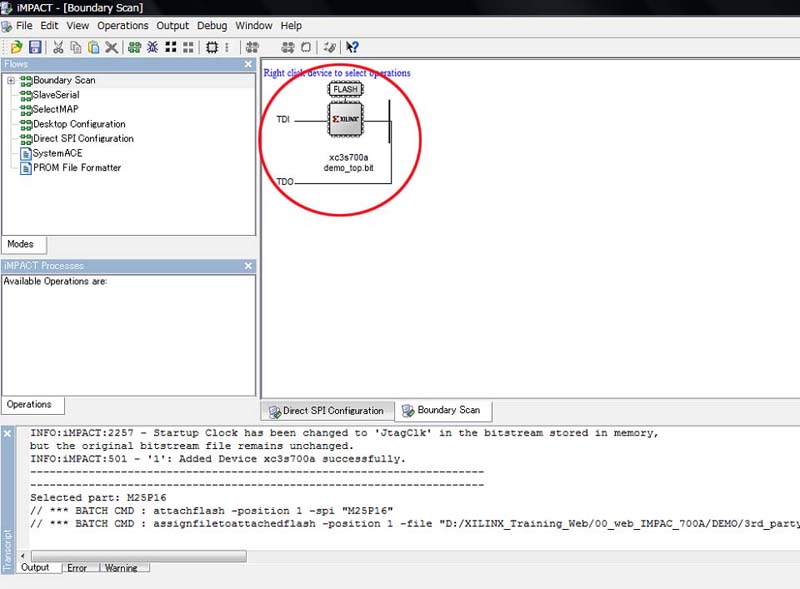Select SlaveSerial in the Flows tree
The image size is (800, 589).
point(56,95)
